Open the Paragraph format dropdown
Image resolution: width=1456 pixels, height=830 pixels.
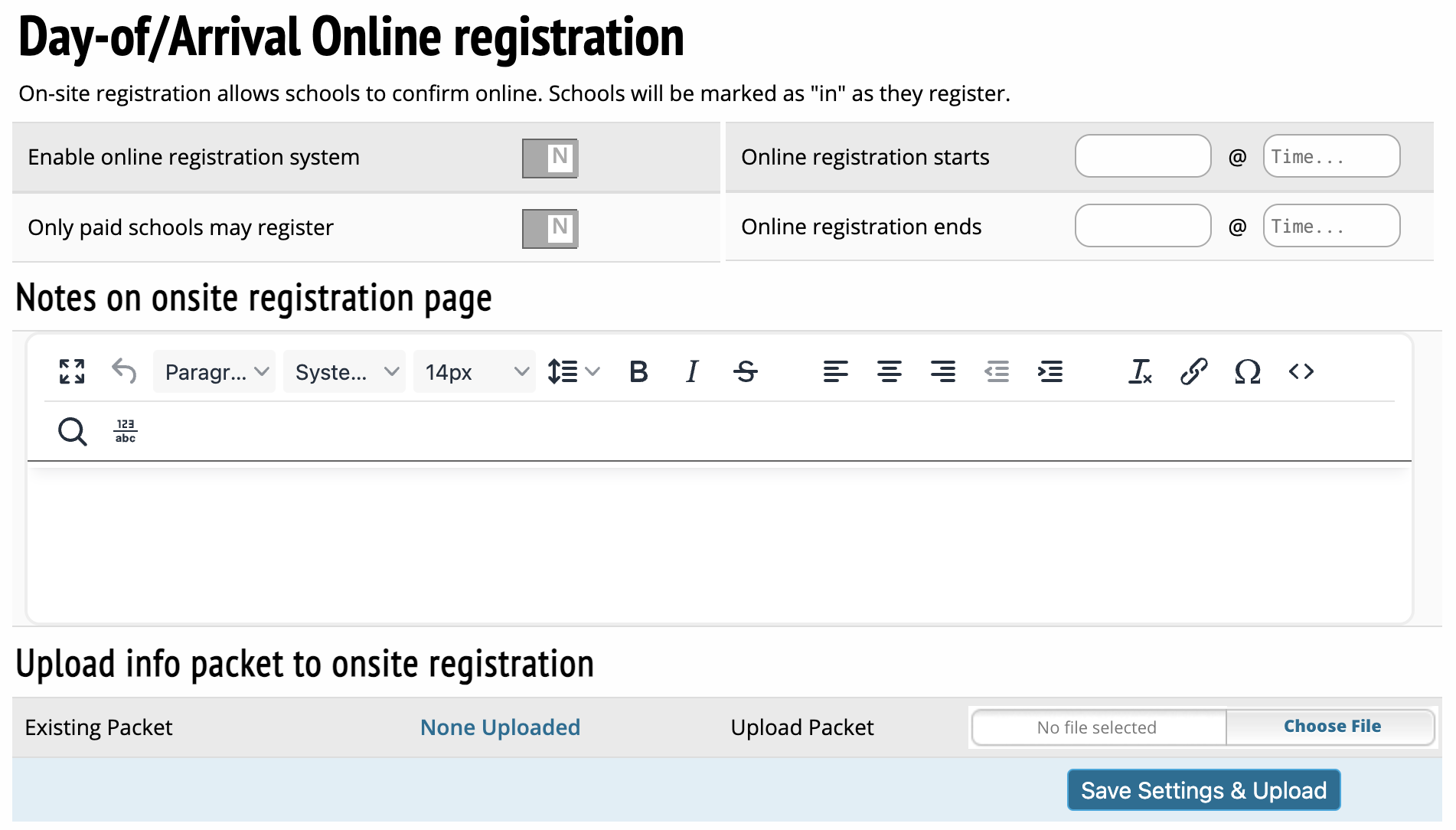(214, 372)
